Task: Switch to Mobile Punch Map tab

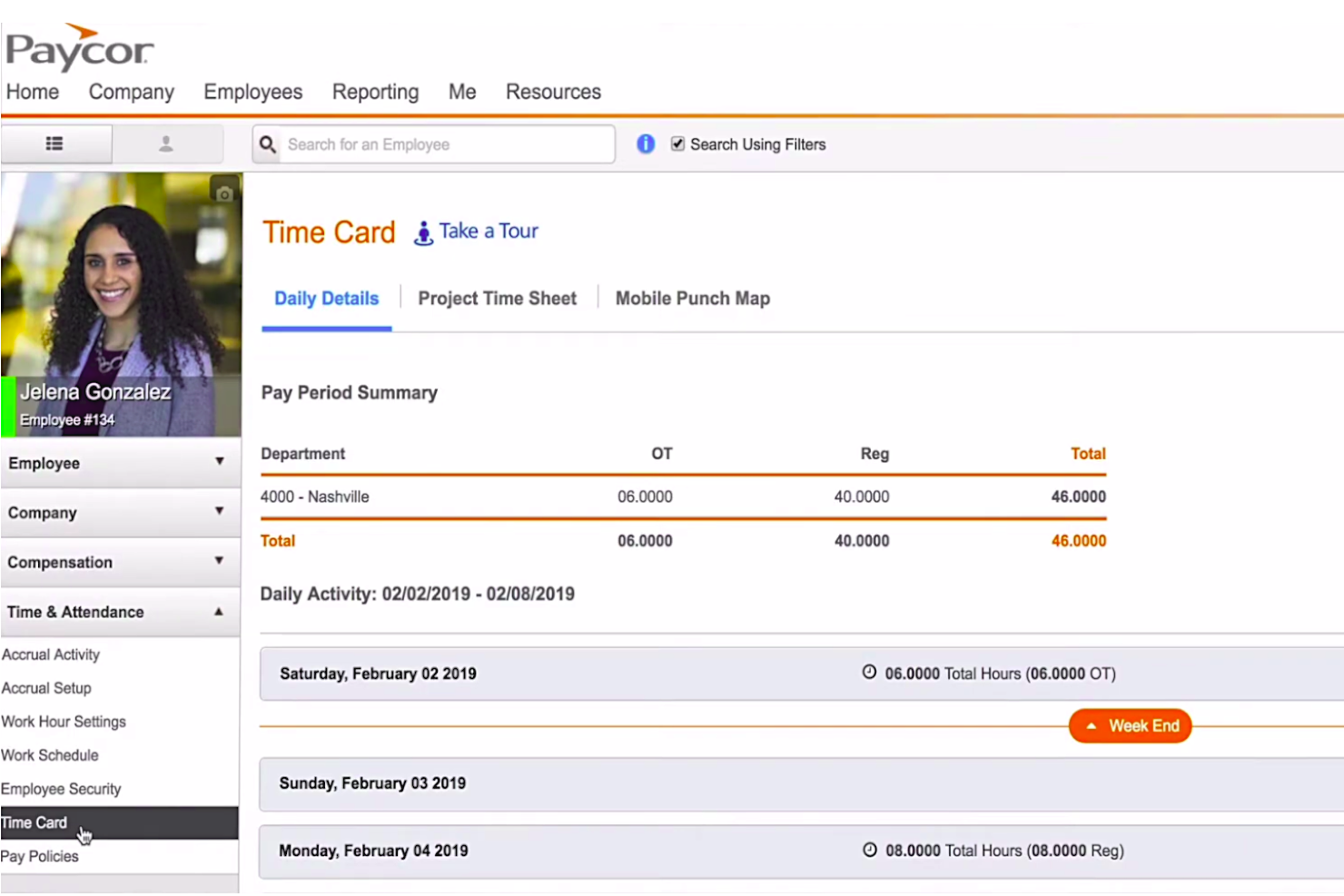Action: pos(693,299)
